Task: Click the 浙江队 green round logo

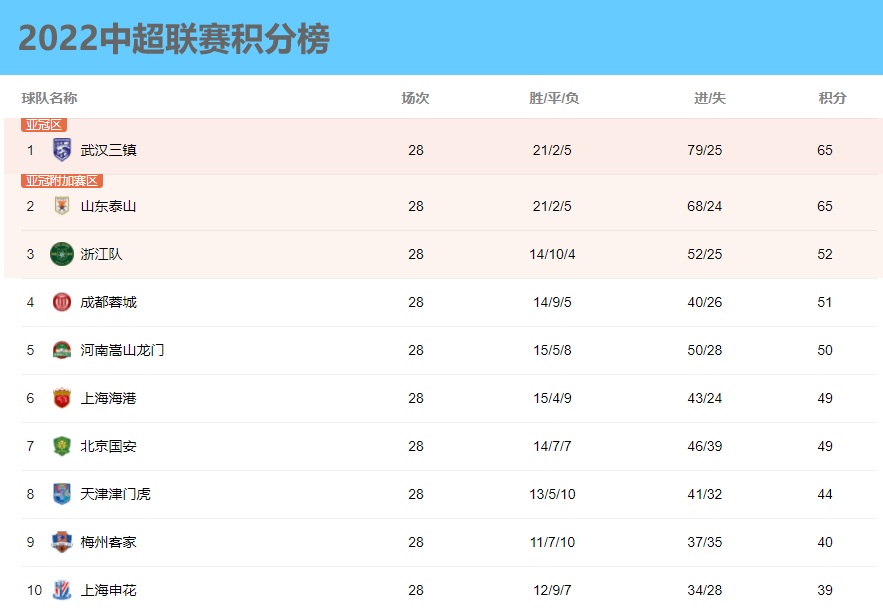Action: (x=61, y=254)
